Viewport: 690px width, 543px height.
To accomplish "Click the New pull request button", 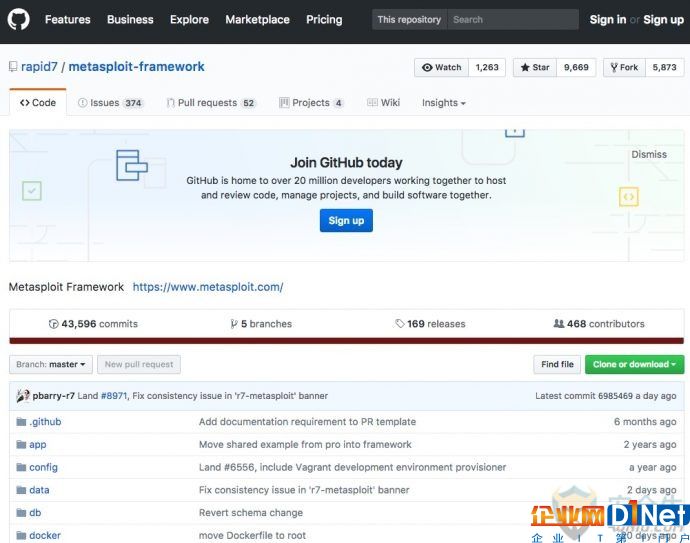I will (139, 364).
